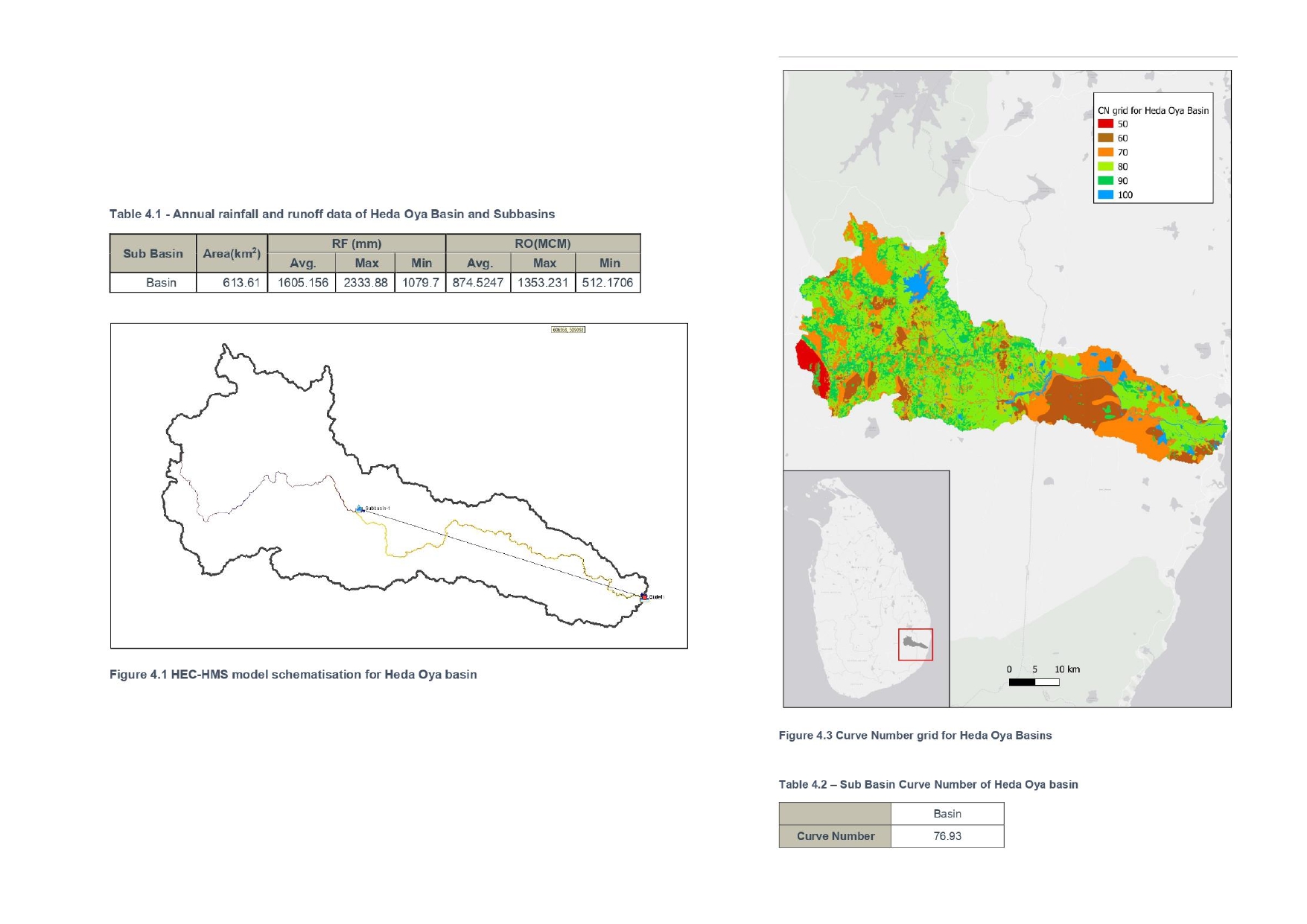Pick the light green CN 80 swatch
The width and height of the screenshot is (1307, 924).
(1105, 166)
